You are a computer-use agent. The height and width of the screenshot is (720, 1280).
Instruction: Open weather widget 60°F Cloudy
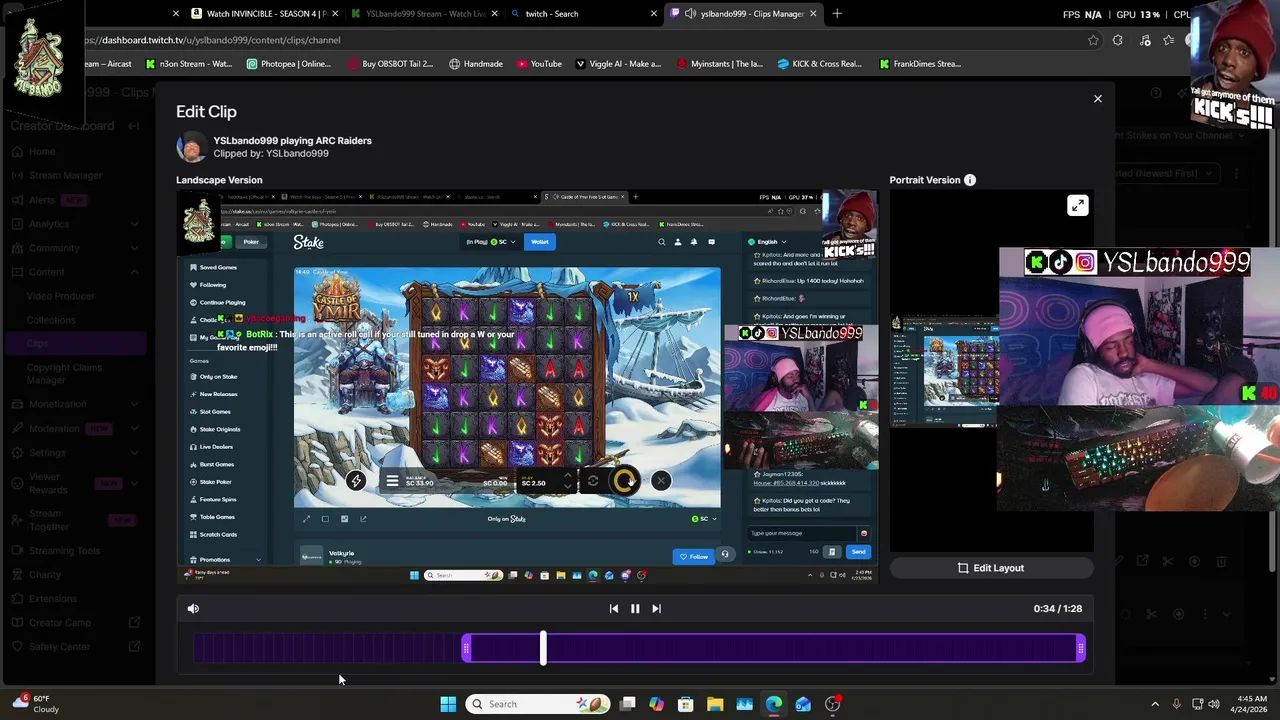click(x=35, y=704)
